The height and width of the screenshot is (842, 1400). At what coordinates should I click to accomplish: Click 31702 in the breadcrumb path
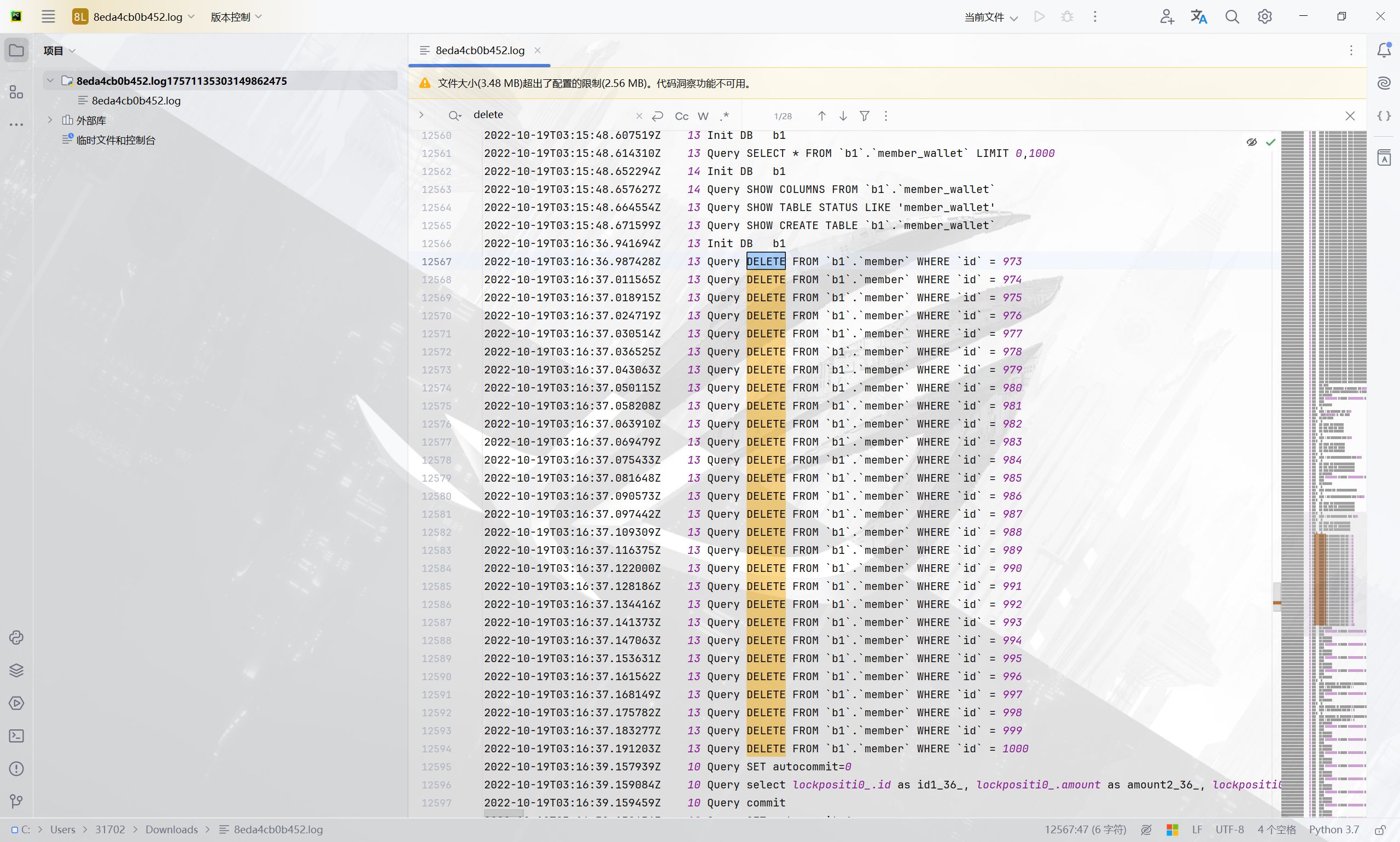[110, 829]
